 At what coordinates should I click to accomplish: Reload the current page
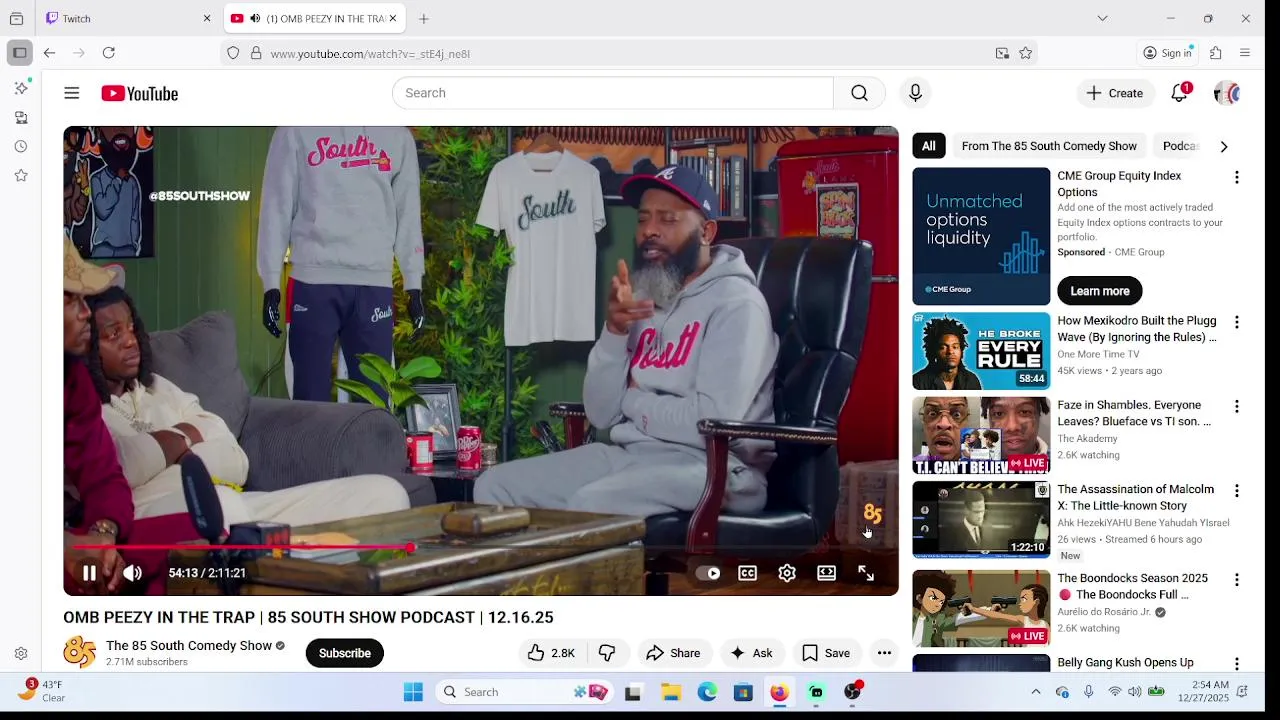click(x=109, y=53)
